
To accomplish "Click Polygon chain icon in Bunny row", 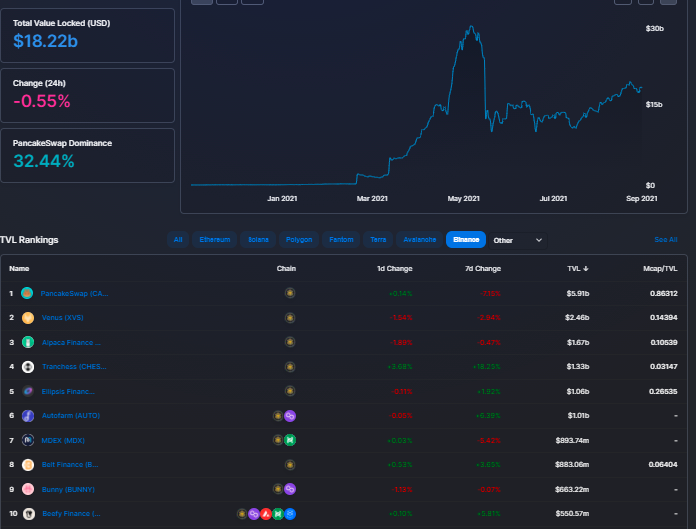I will coord(290,489).
